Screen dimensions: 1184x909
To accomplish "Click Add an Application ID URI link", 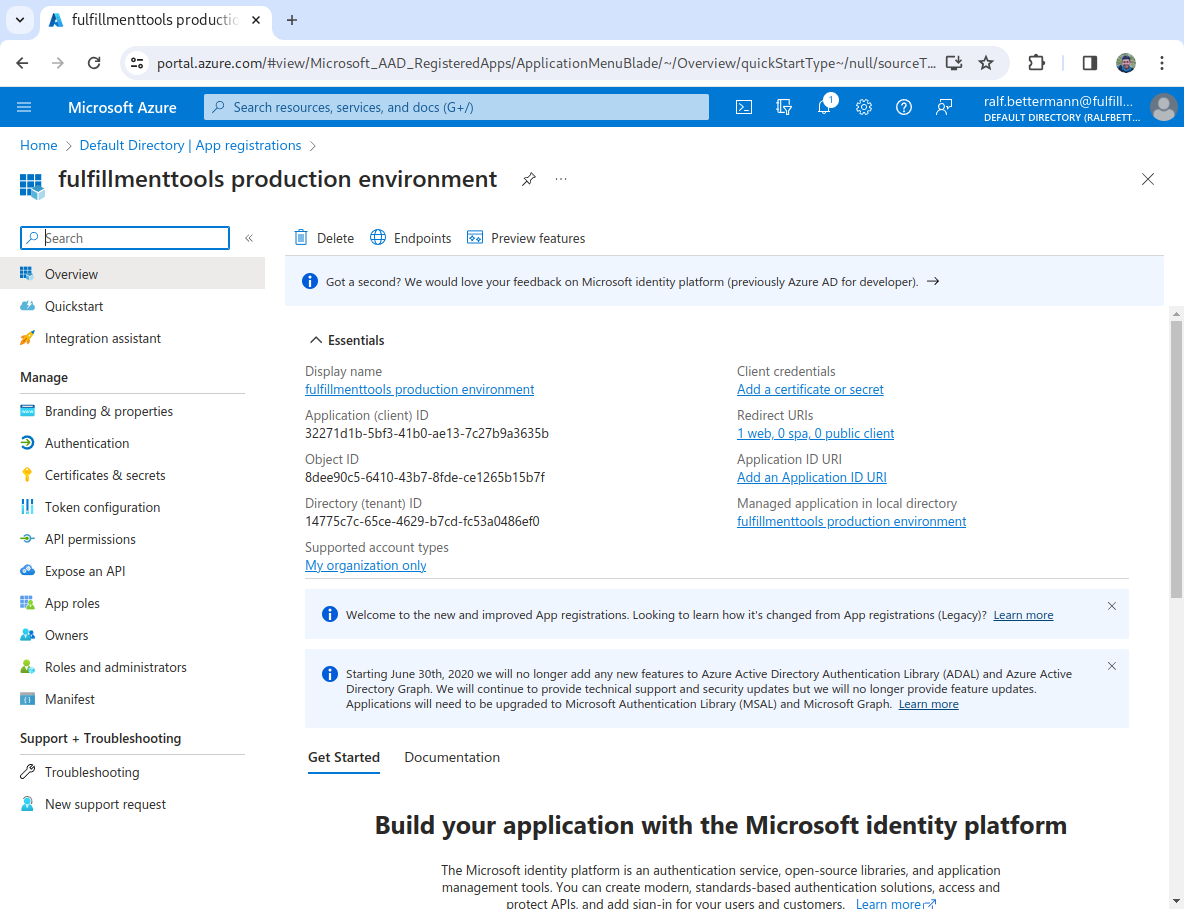I will pyautogui.click(x=811, y=477).
